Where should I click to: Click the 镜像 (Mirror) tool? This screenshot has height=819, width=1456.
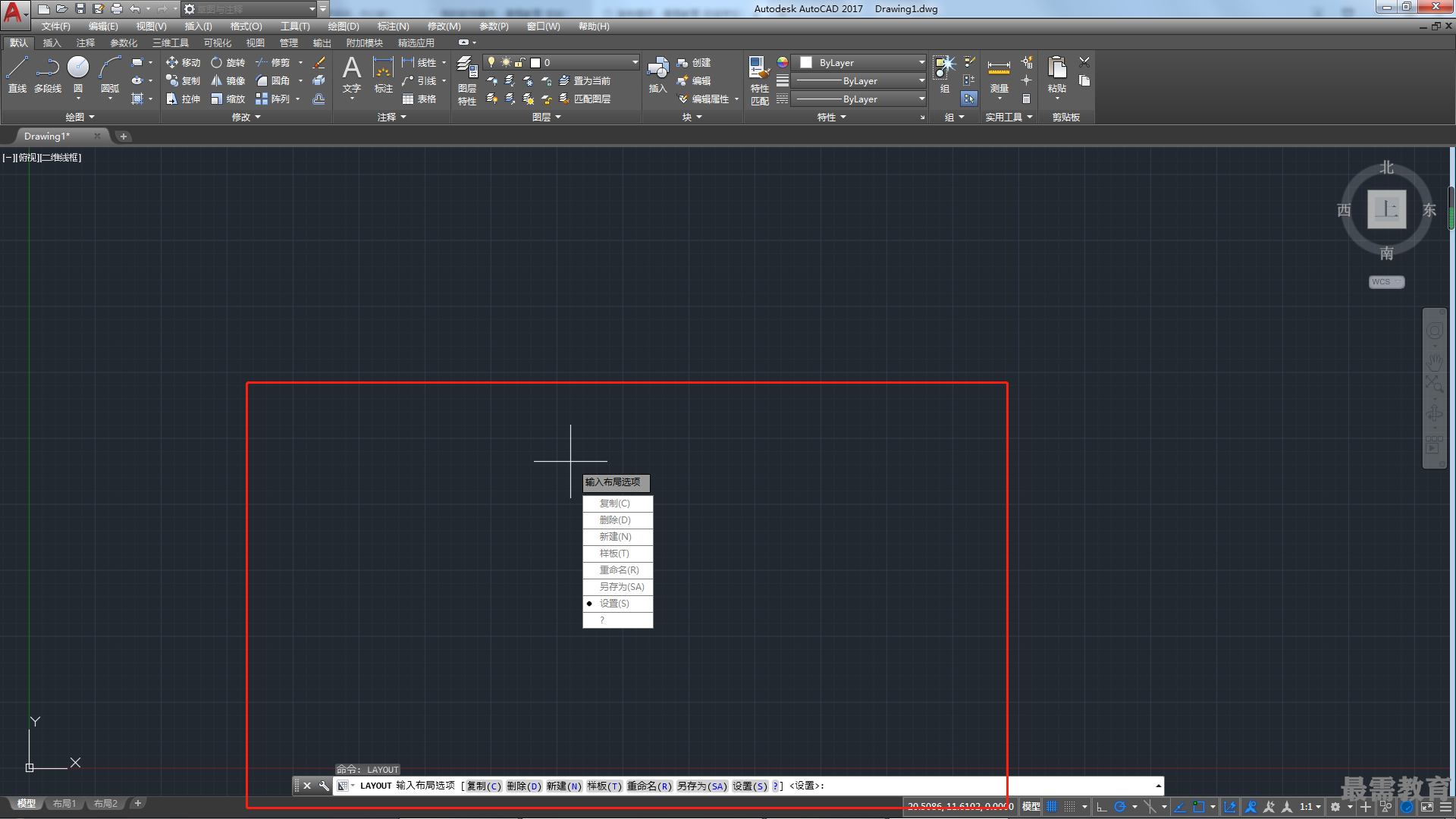227,80
